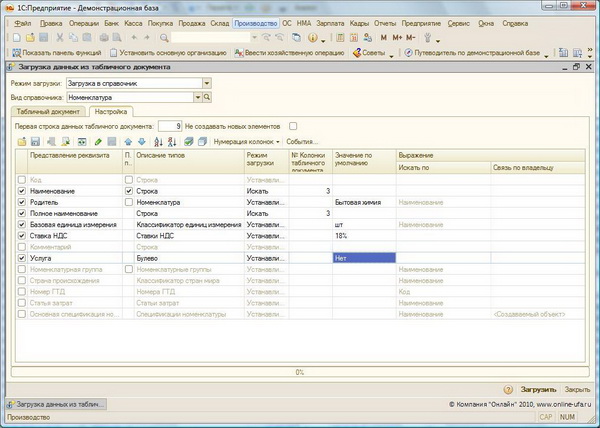
Task: Move the row down with the blue arrow
Action: (x=142, y=142)
